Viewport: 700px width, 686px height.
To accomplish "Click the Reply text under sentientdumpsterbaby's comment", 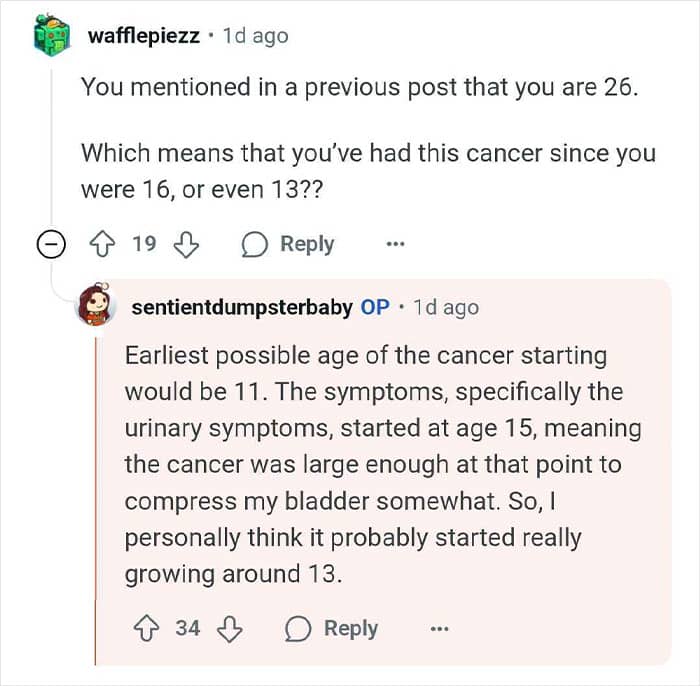I will (351, 628).
